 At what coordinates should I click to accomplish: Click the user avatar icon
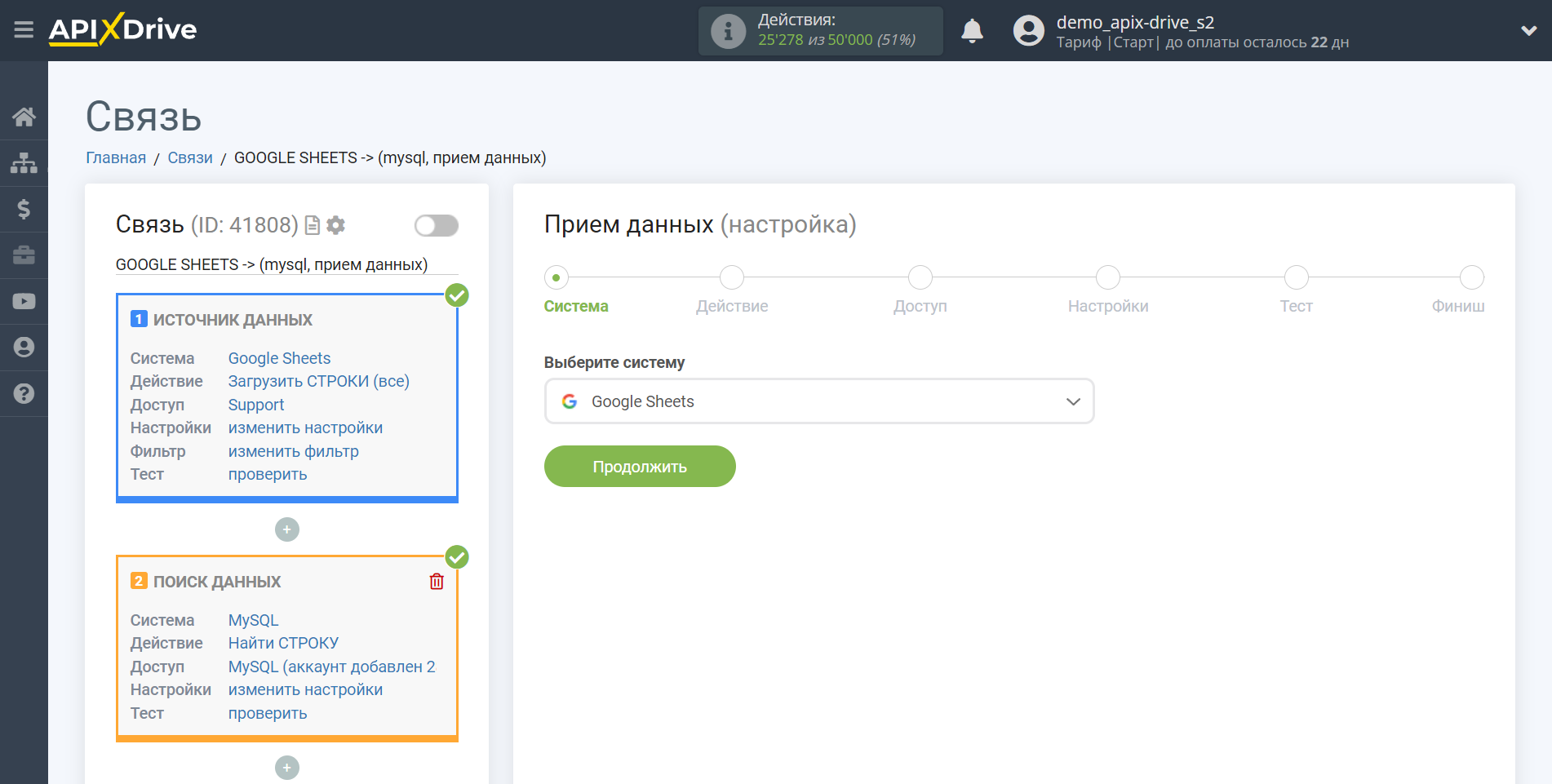click(1028, 31)
